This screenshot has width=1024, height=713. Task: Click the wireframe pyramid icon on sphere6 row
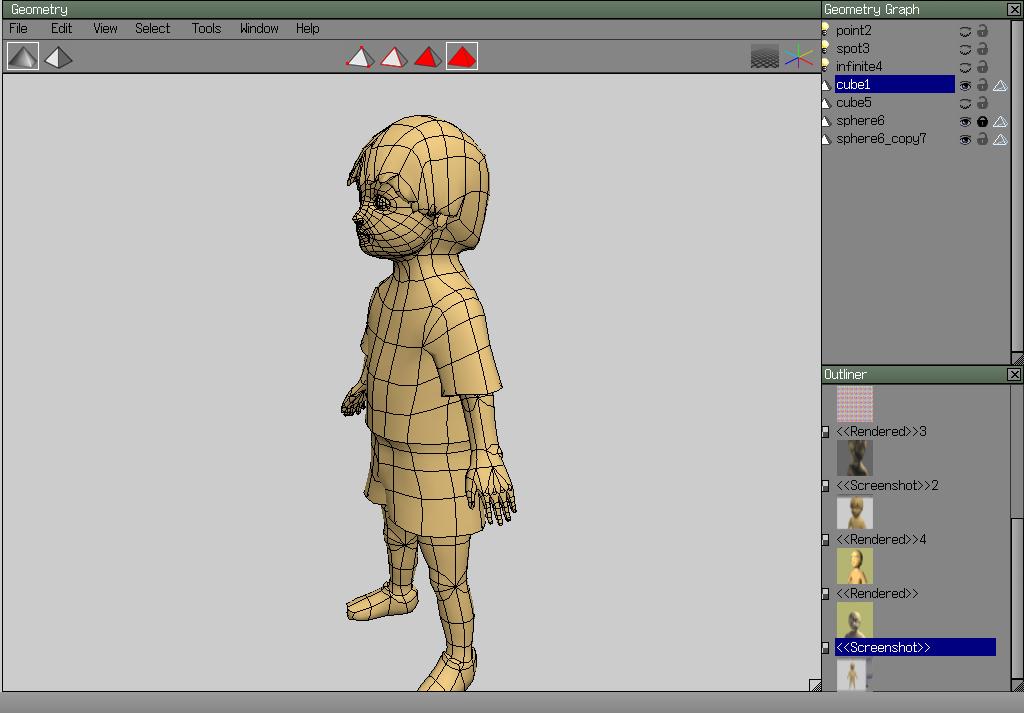click(1000, 121)
